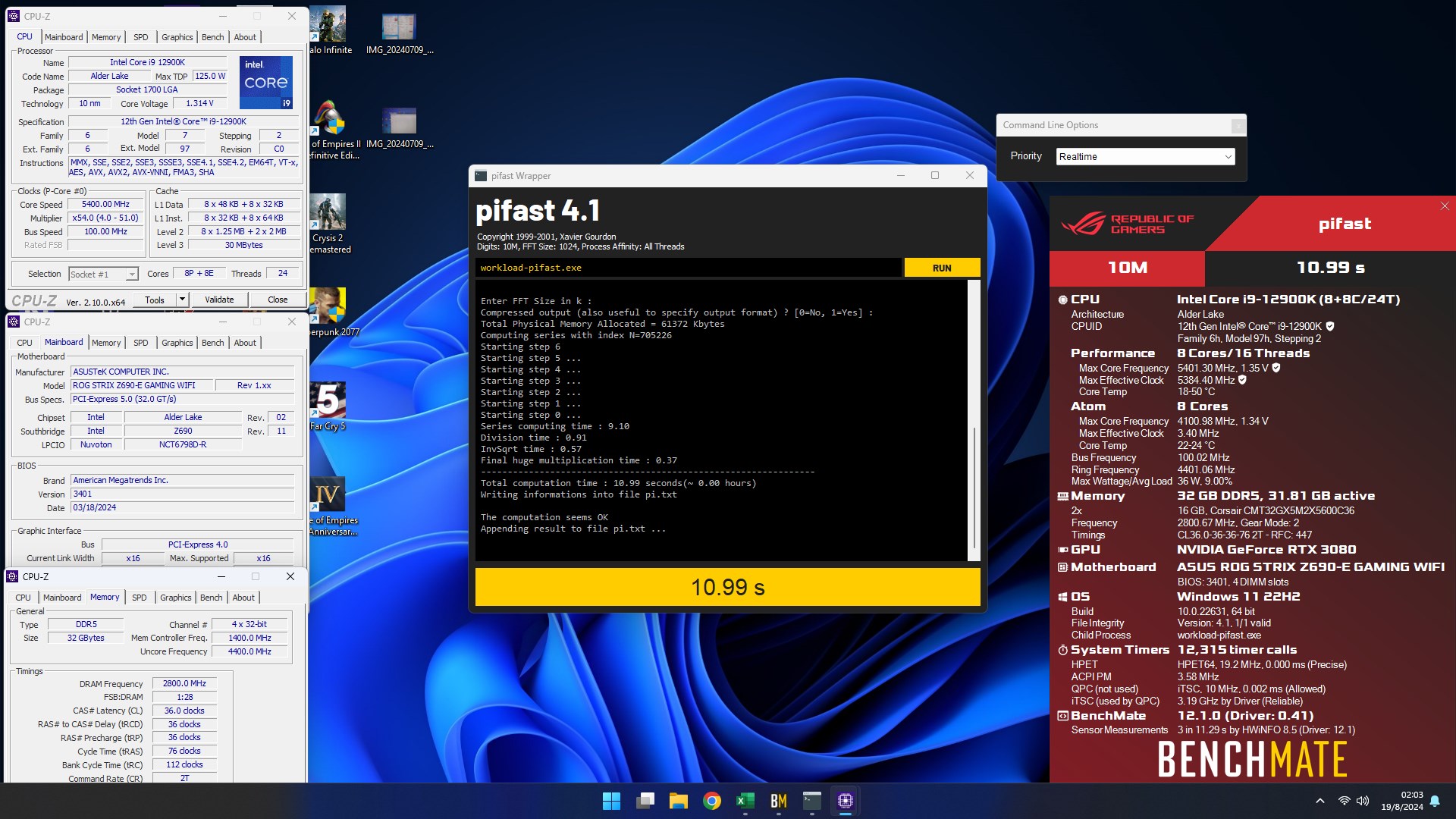This screenshot has width=1456, height=819.
Task: Expand the Tools dropdown arrow in CPU-Z
Action: click(182, 300)
